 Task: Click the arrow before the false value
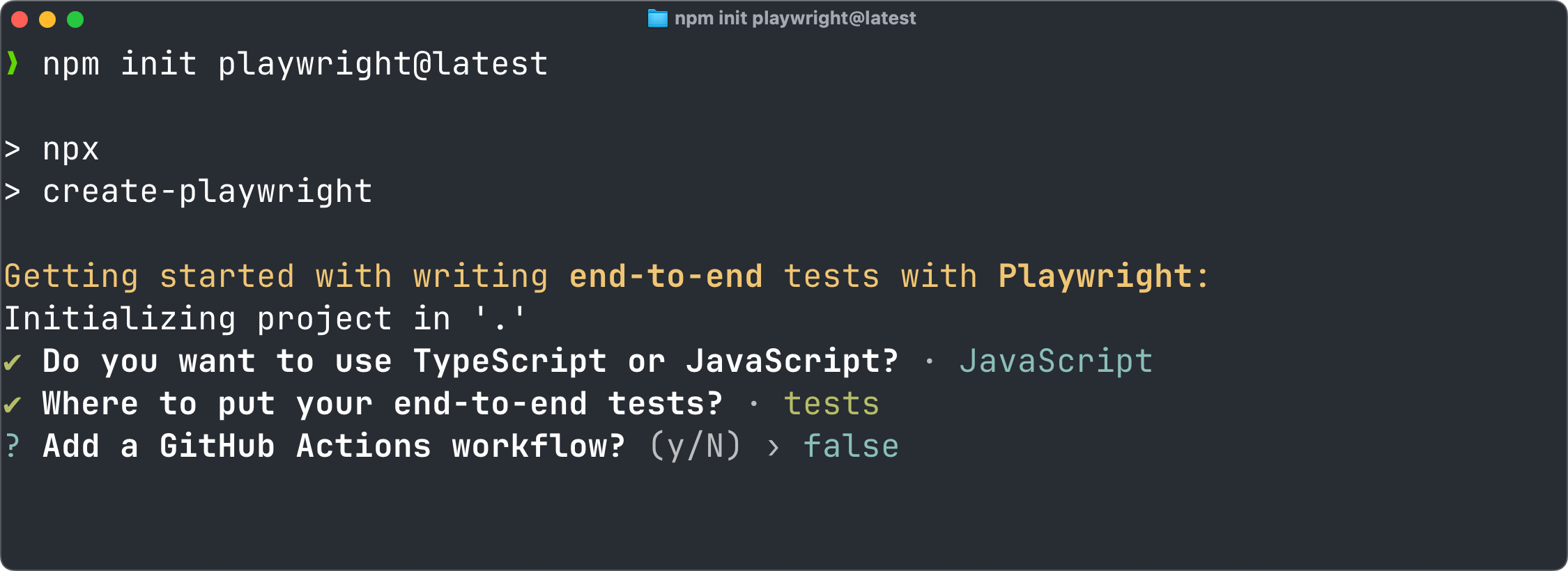tap(773, 448)
